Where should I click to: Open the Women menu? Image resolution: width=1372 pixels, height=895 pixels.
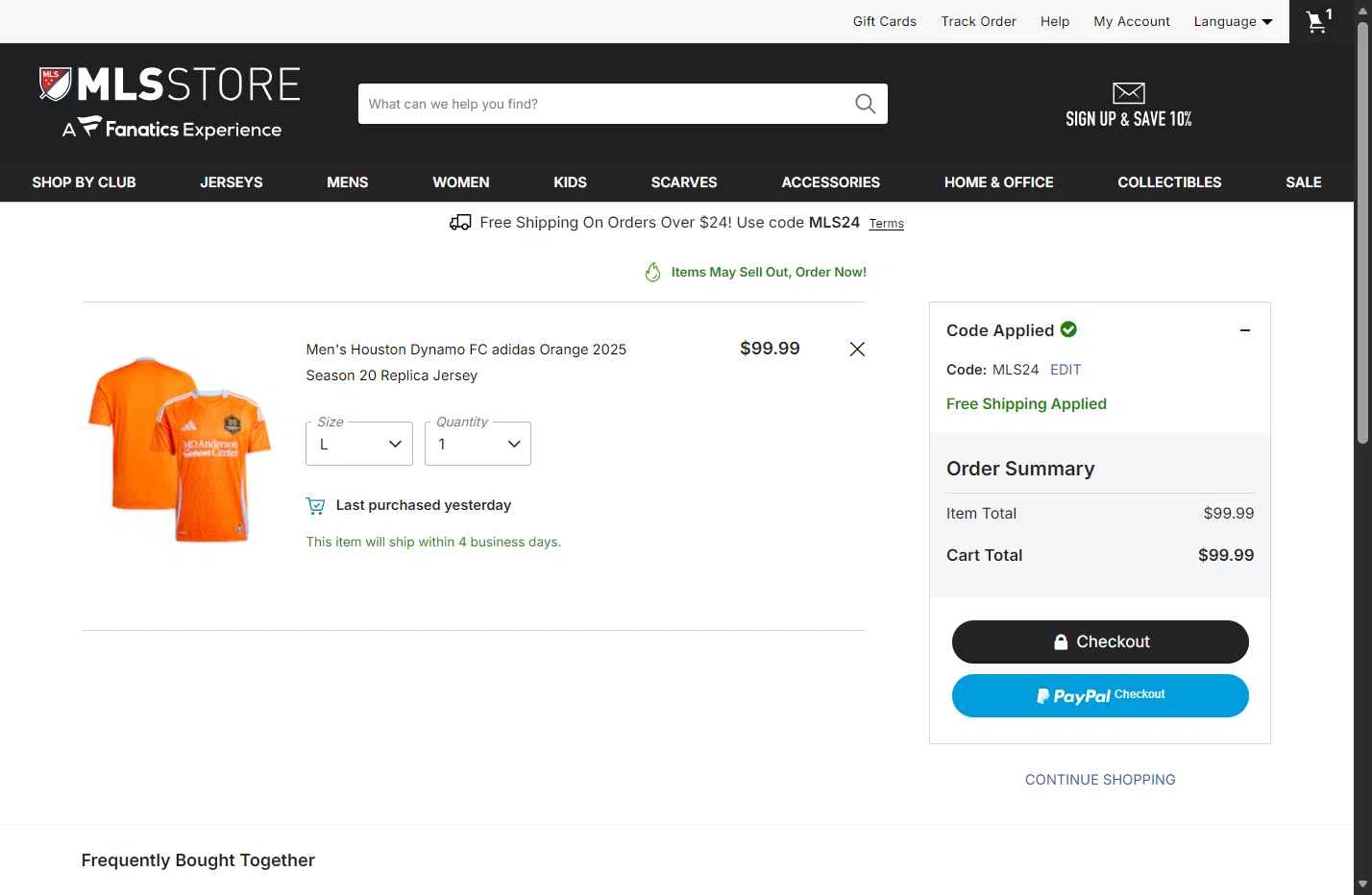pos(461,182)
